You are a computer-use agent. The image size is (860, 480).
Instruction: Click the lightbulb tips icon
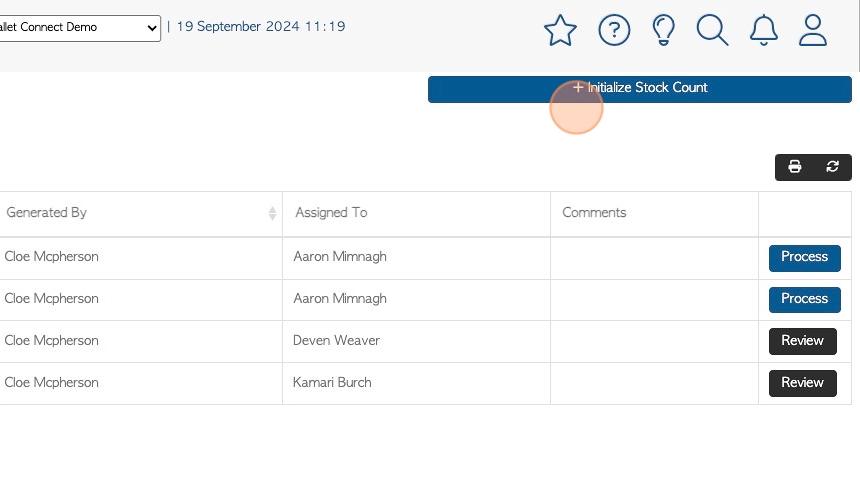coord(663,30)
